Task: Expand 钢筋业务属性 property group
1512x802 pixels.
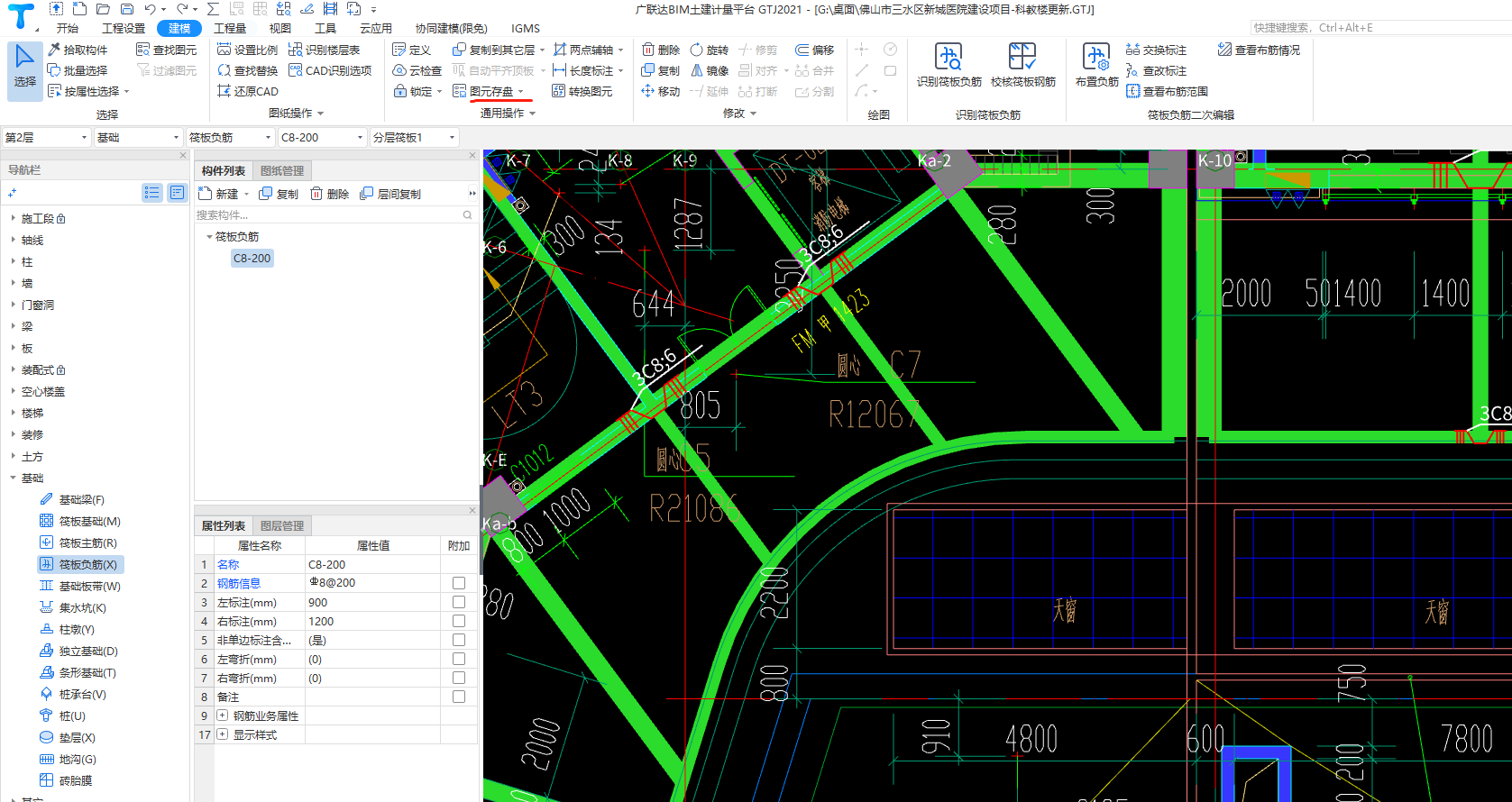Action: click(x=223, y=716)
